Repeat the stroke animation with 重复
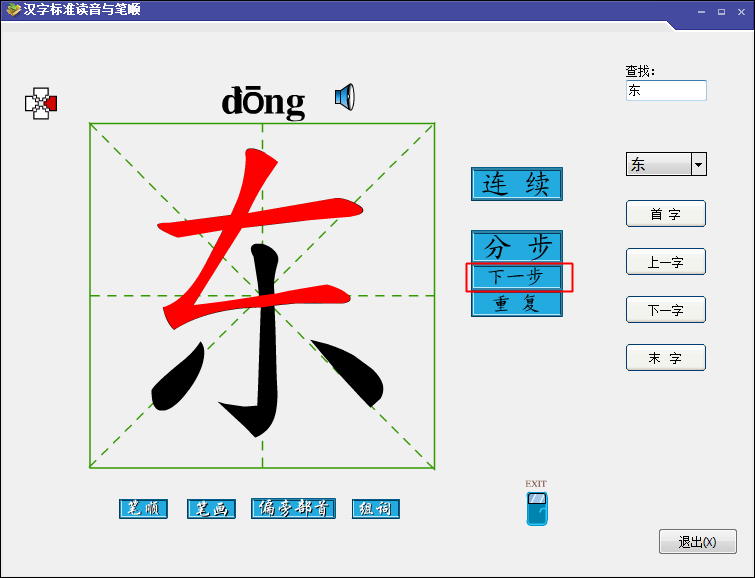755x578 pixels. coord(517,304)
